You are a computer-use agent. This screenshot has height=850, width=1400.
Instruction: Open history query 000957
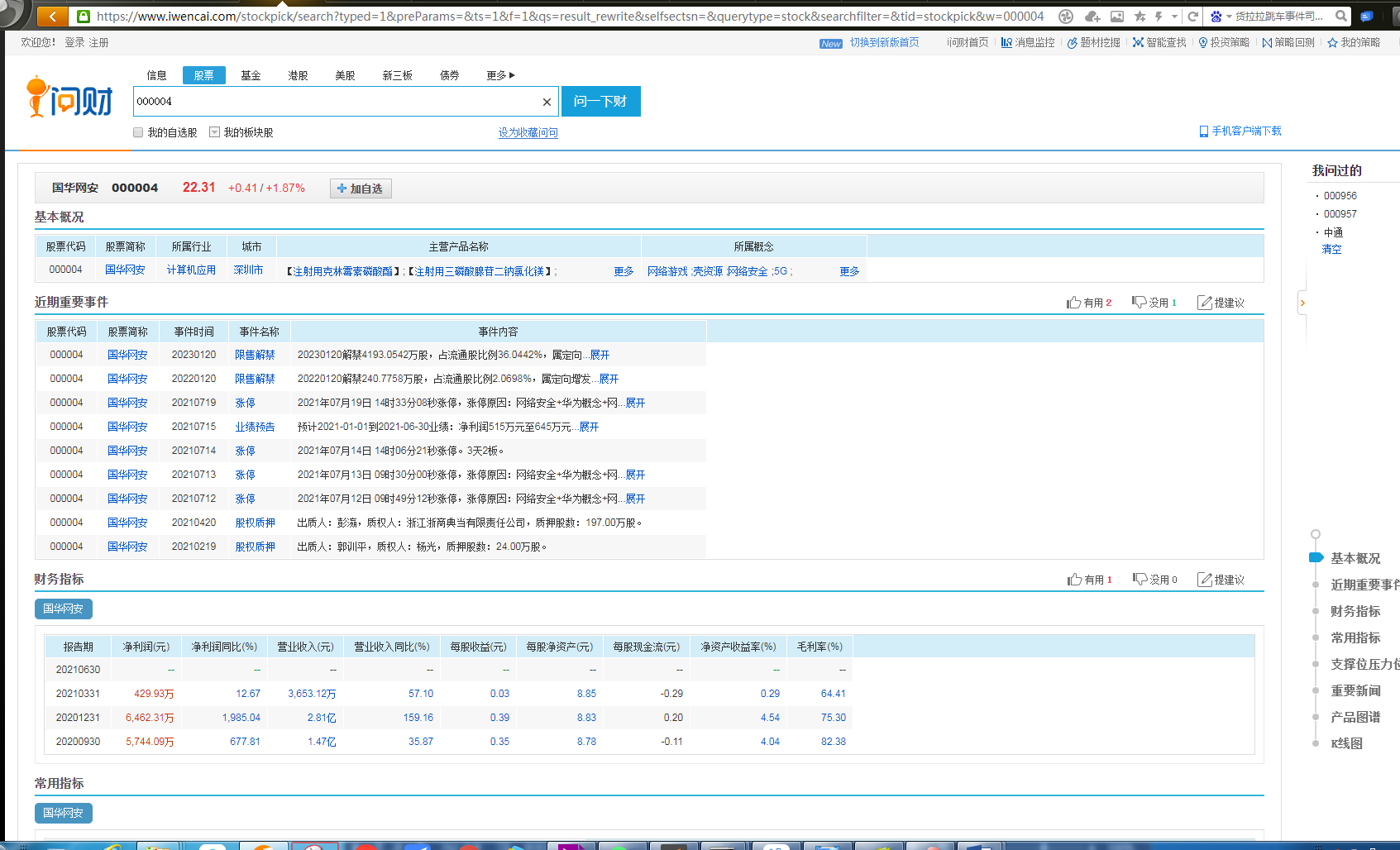[1340, 214]
